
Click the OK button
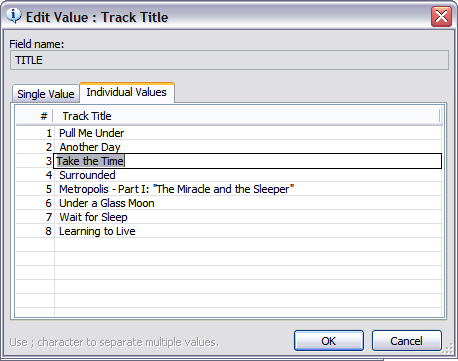pyautogui.click(x=329, y=341)
